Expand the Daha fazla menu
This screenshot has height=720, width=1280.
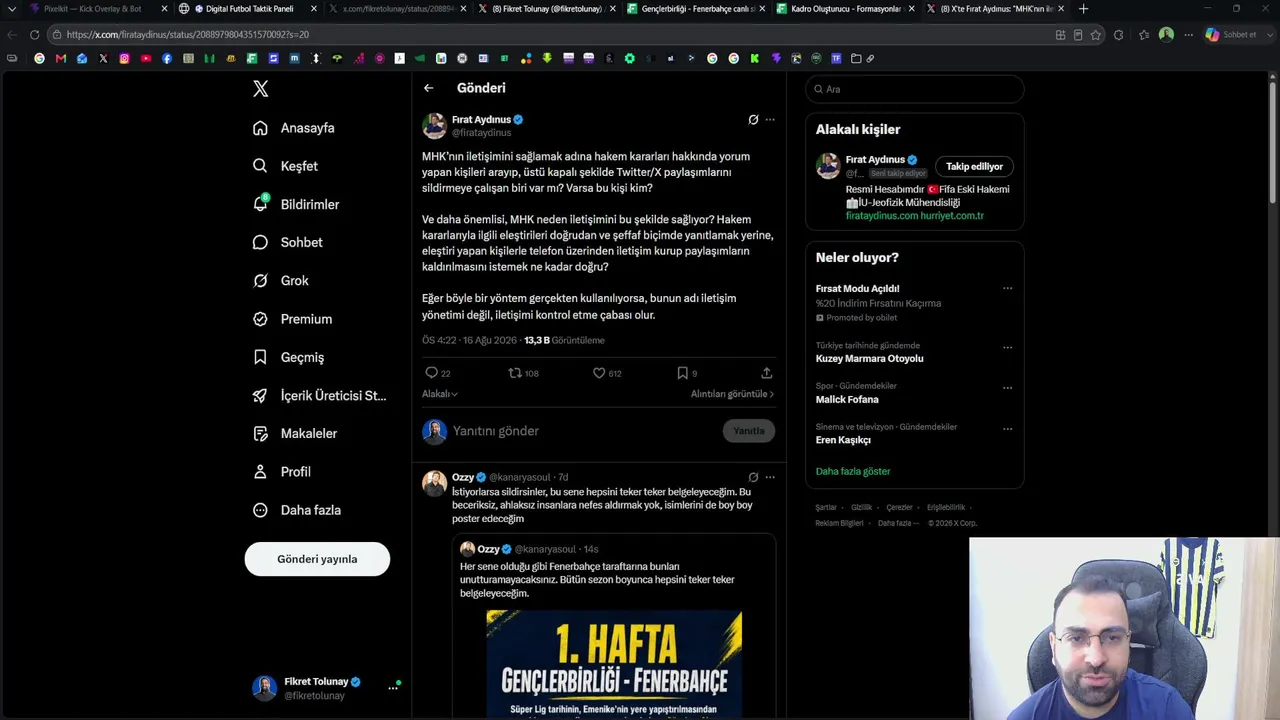297,510
